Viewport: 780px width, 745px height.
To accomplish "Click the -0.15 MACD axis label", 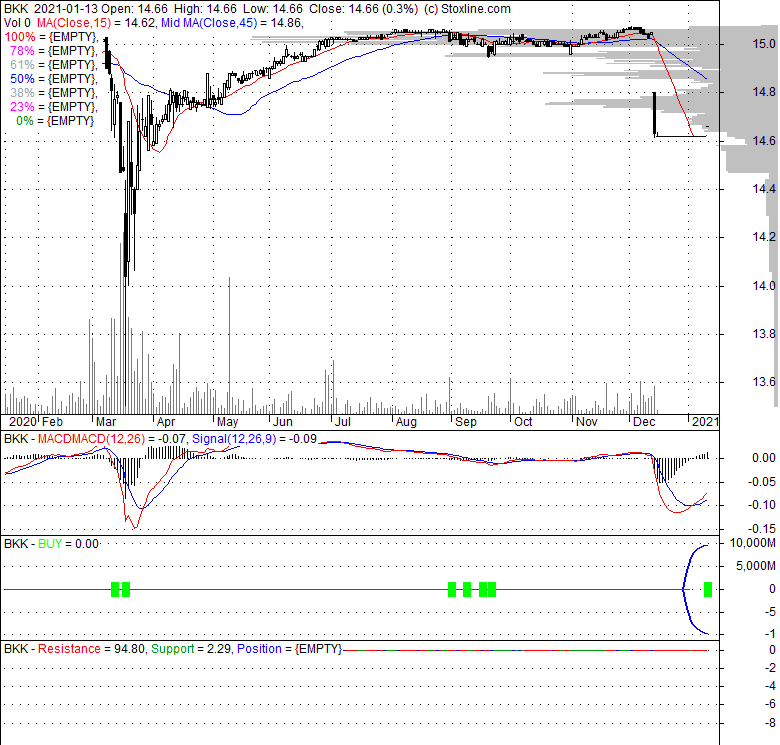I will 762,528.
